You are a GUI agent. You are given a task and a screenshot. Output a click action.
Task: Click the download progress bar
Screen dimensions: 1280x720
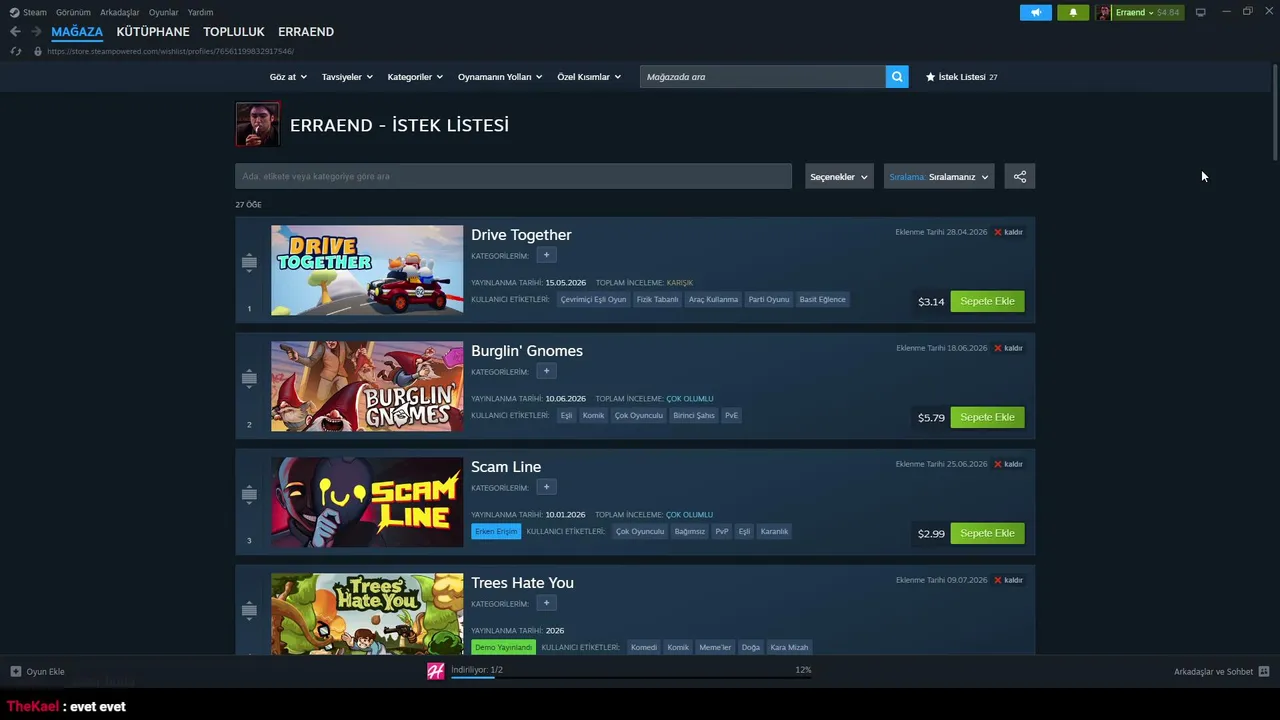tap(631, 678)
